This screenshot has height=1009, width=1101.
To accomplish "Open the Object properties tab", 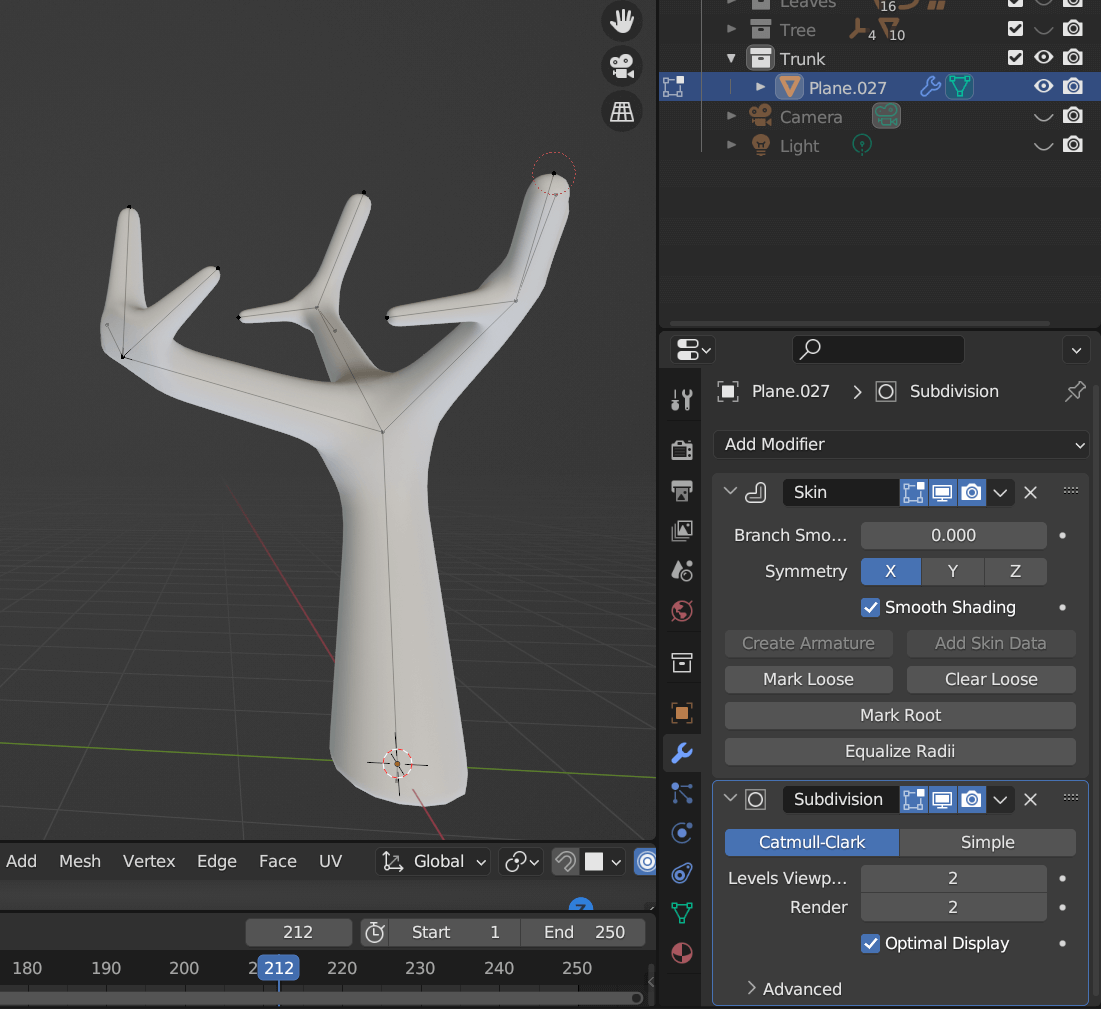I will (682, 713).
